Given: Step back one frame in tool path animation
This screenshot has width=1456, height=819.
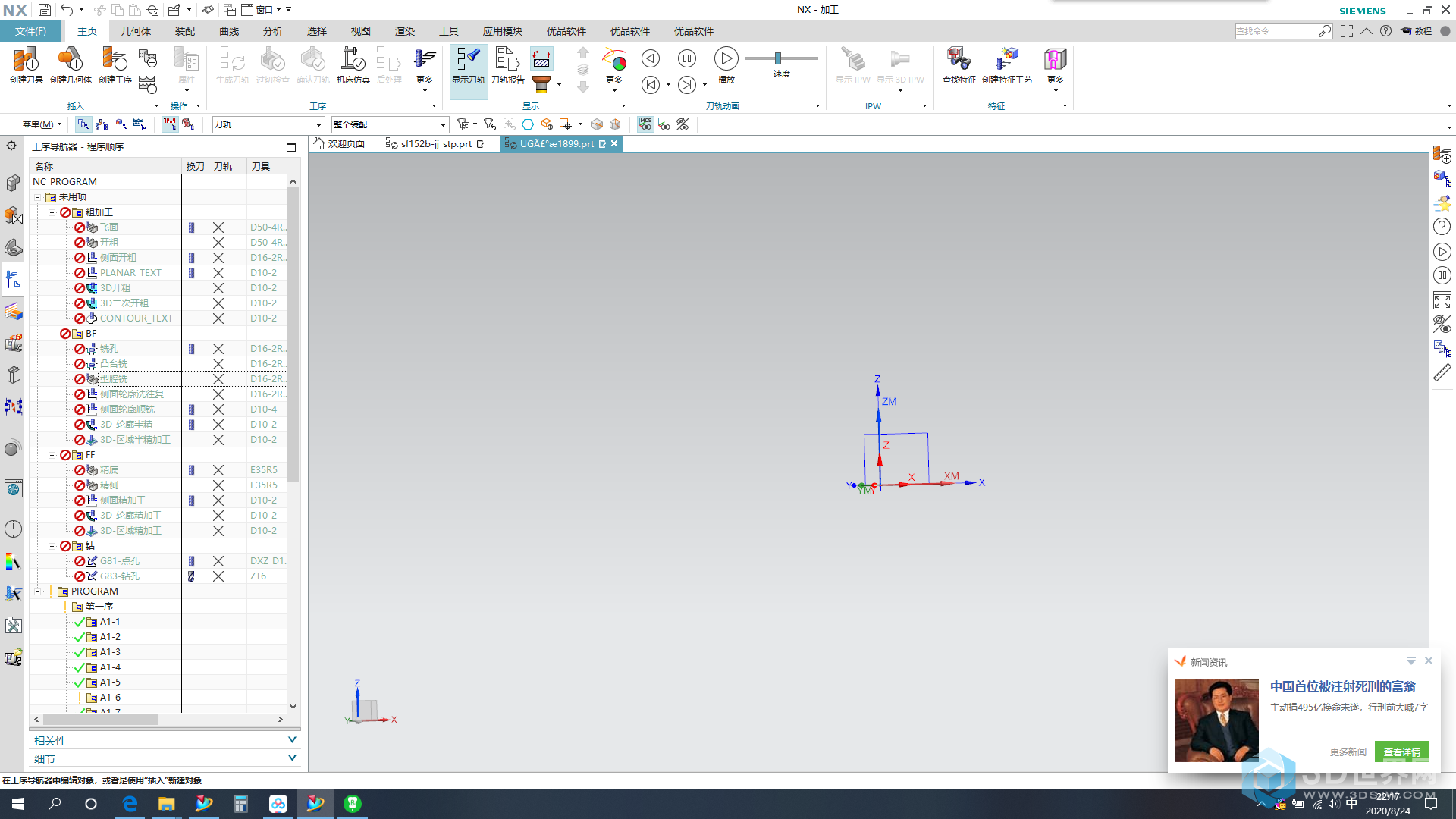Looking at the screenshot, I should pyautogui.click(x=651, y=85).
